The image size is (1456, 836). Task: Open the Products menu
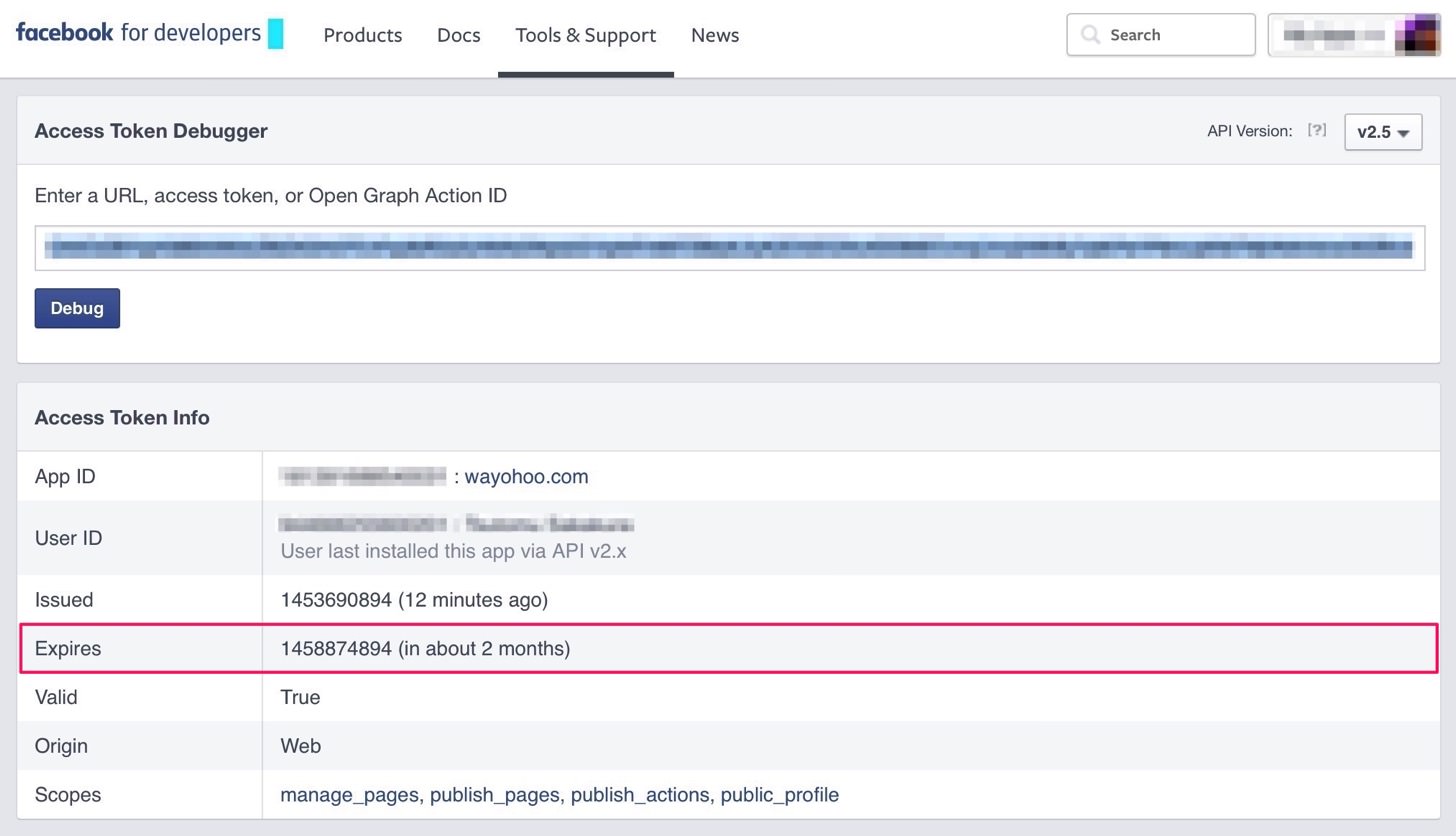pos(363,35)
